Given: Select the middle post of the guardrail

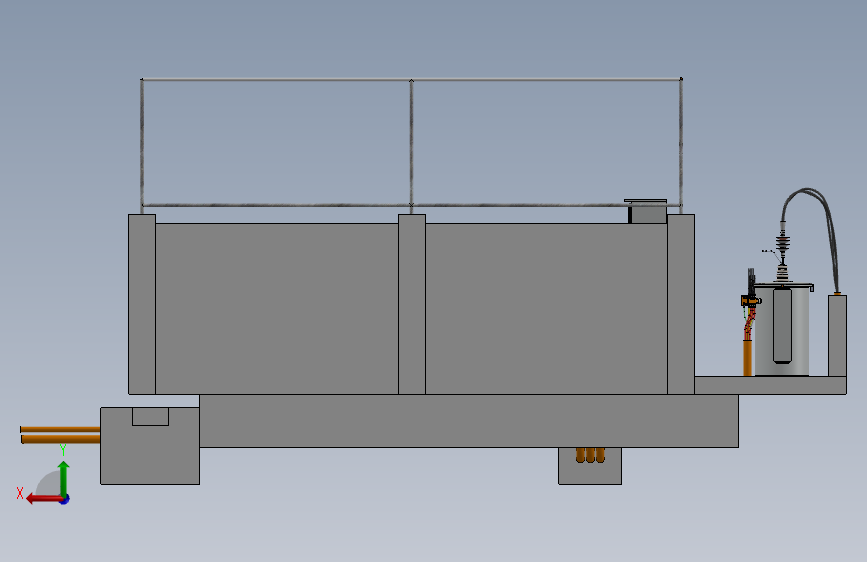Looking at the screenshot, I should [411, 147].
